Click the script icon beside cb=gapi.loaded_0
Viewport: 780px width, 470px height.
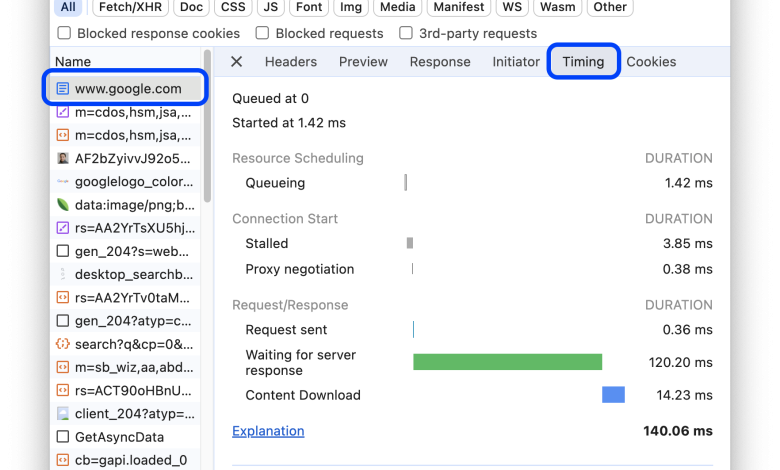point(63,460)
